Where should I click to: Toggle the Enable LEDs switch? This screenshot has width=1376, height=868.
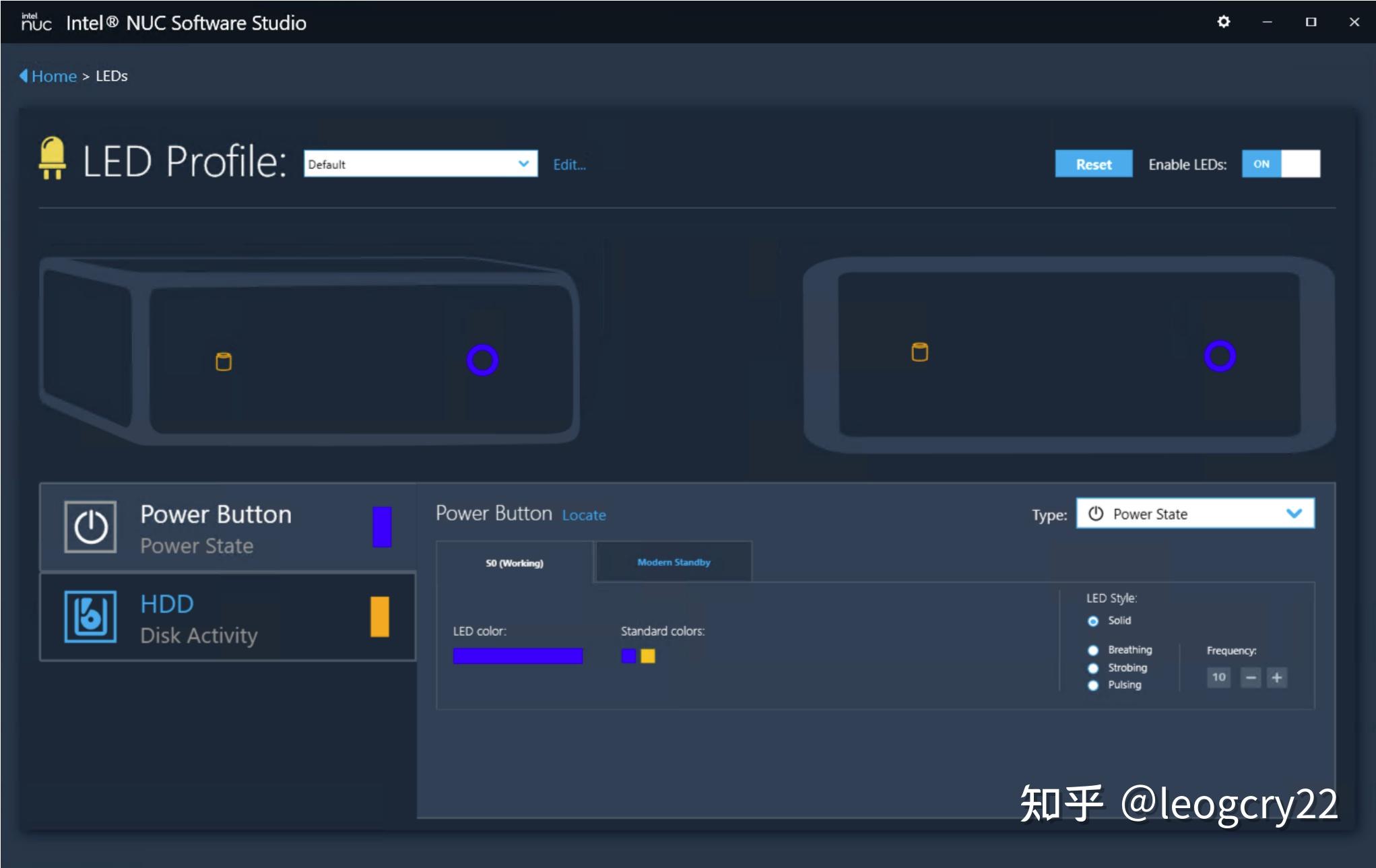point(1281,164)
